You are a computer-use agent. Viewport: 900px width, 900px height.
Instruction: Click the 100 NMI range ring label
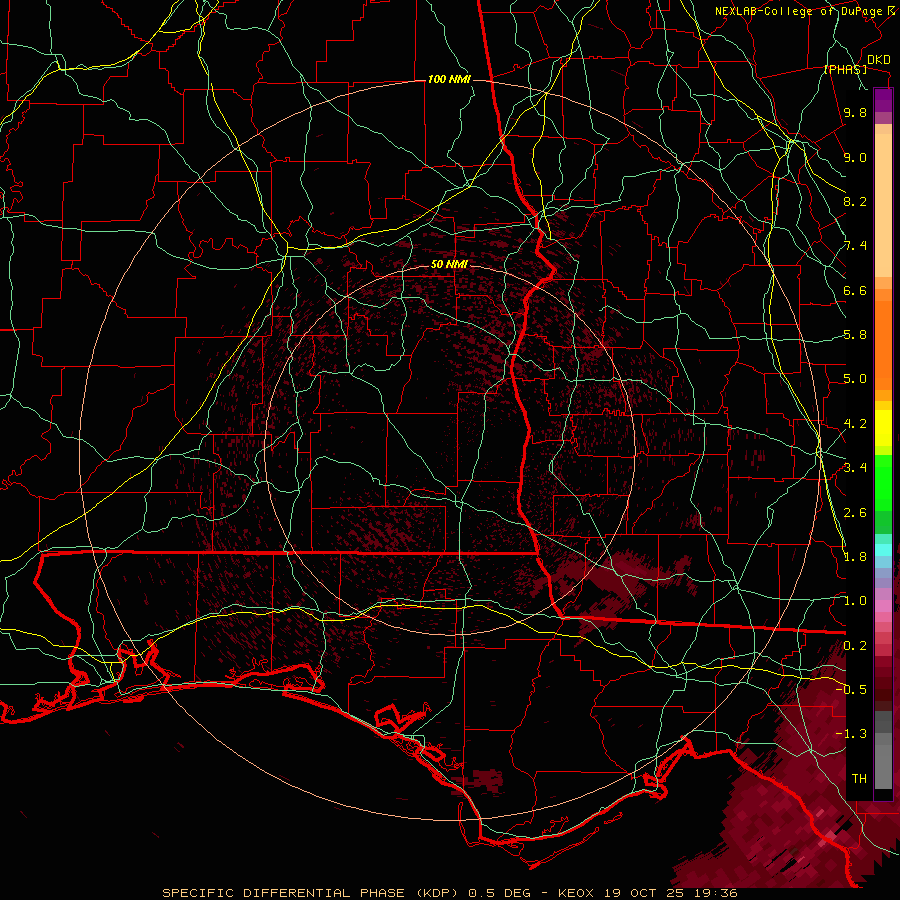point(449,79)
